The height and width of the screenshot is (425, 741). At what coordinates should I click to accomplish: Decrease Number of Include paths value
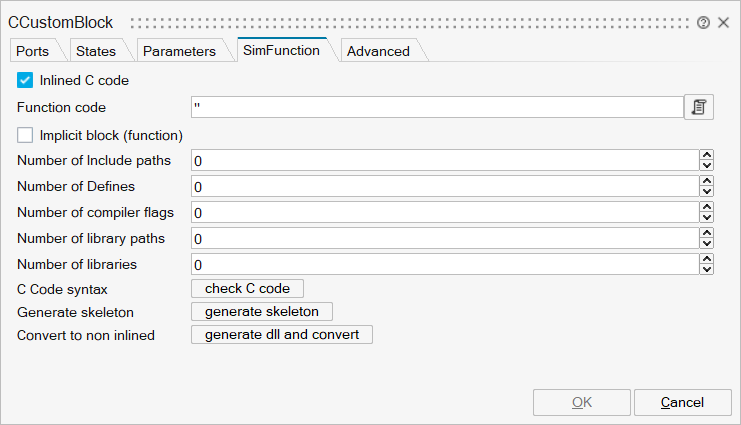[x=707, y=166]
